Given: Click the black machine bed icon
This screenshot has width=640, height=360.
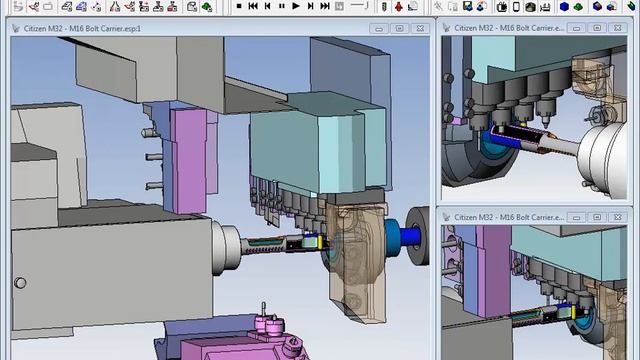Looking at the screenshot, I should [x=544, y=7].
